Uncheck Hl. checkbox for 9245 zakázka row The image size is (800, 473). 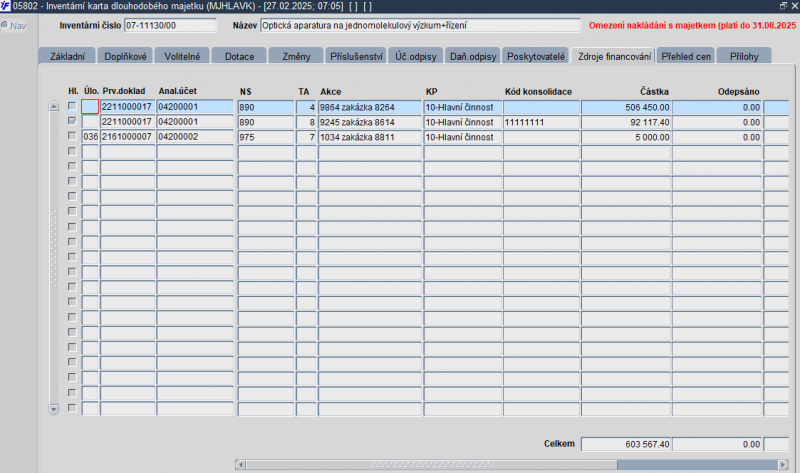tap(72, 121)
